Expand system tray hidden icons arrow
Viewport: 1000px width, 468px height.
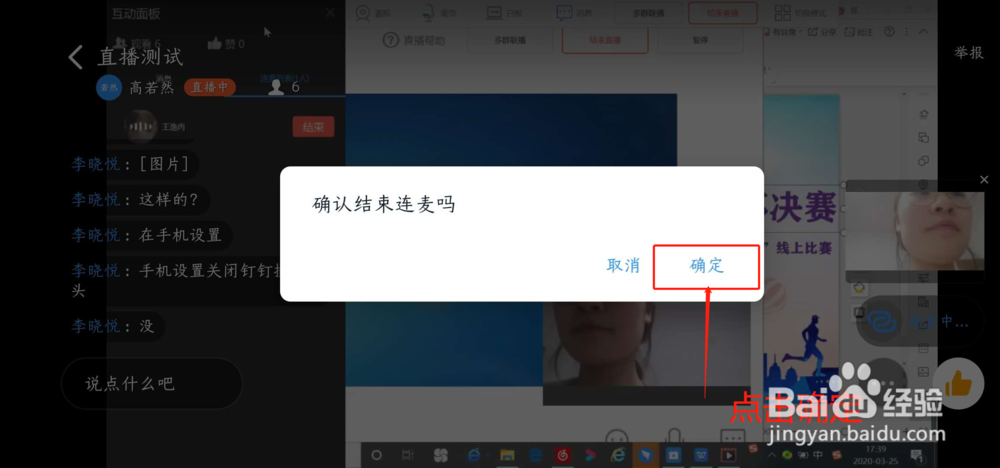pos(774,455)
